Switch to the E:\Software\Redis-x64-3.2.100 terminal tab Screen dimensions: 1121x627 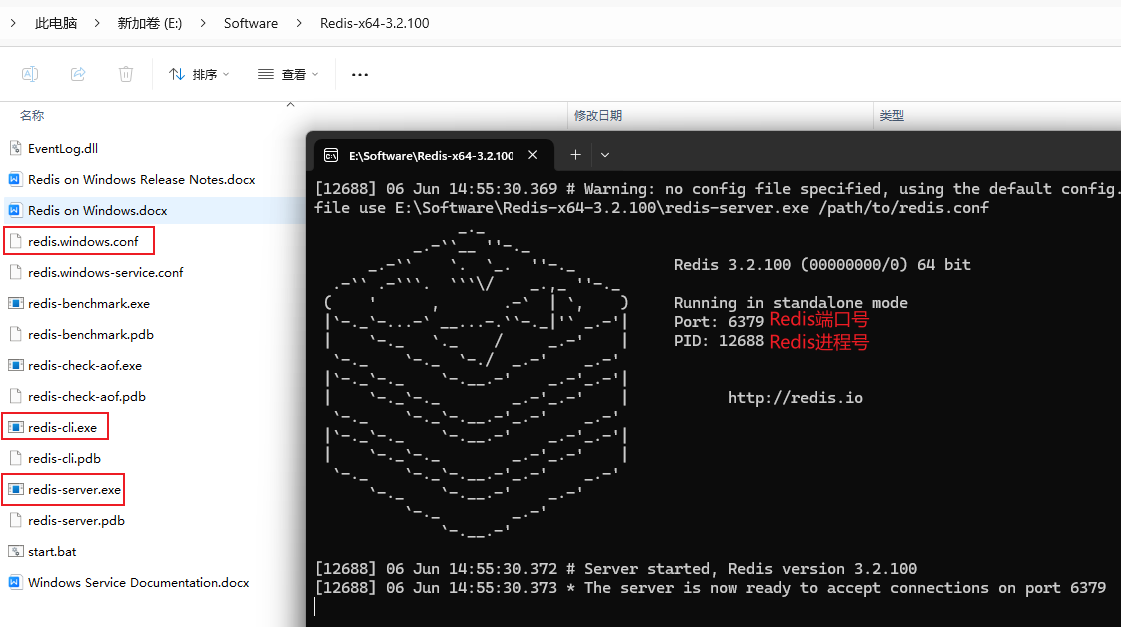click(x=433, y=155)
